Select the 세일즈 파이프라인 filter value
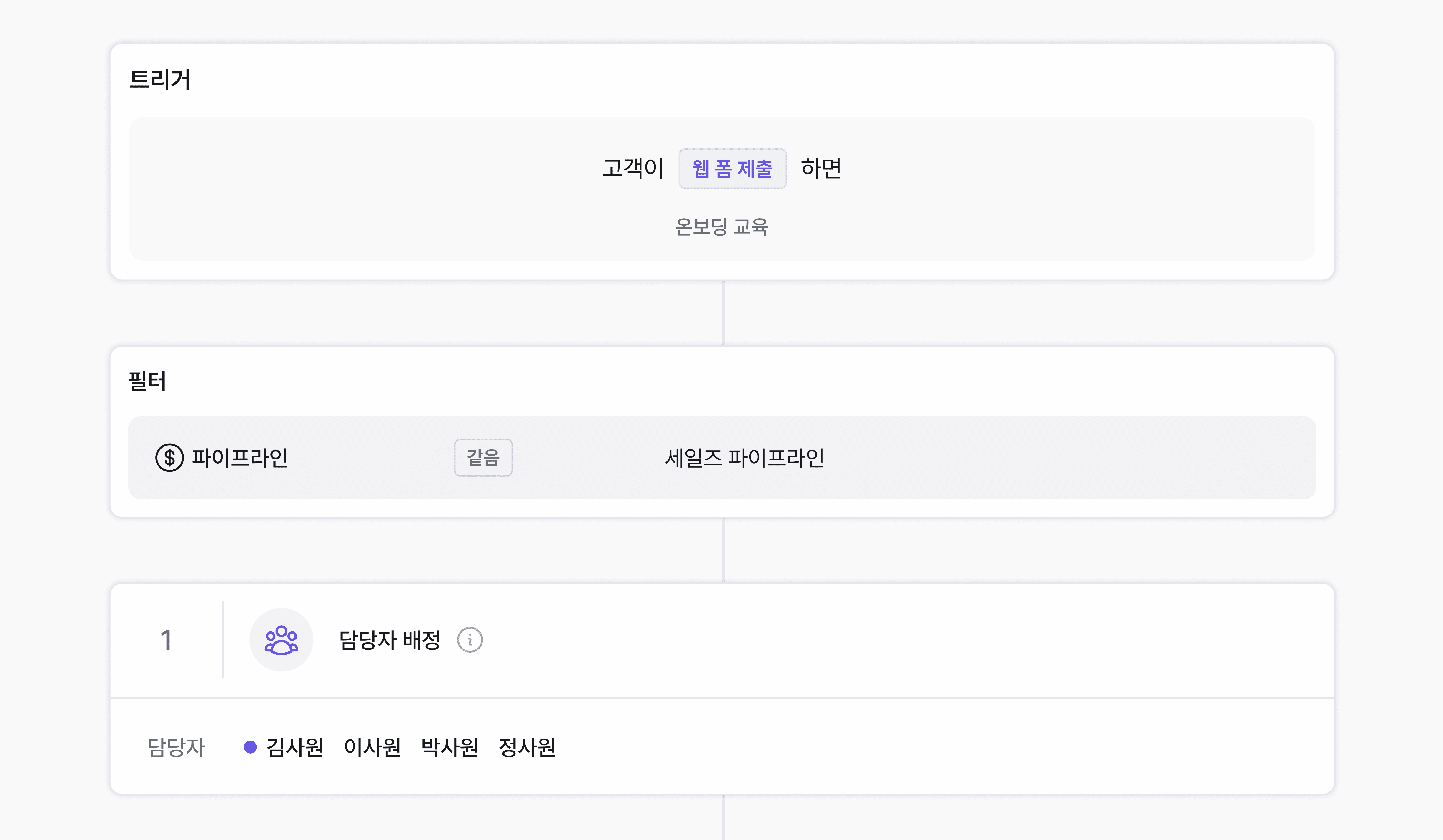1443x840 pixels. point(744,458)
